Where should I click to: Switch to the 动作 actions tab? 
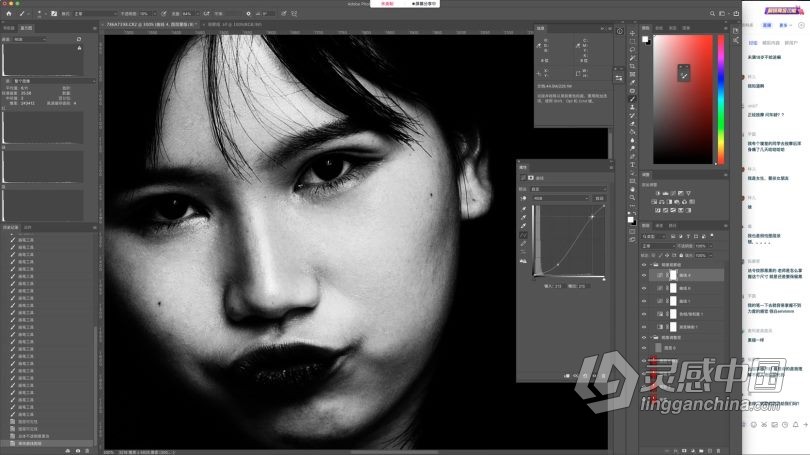[x=28, y=227]
